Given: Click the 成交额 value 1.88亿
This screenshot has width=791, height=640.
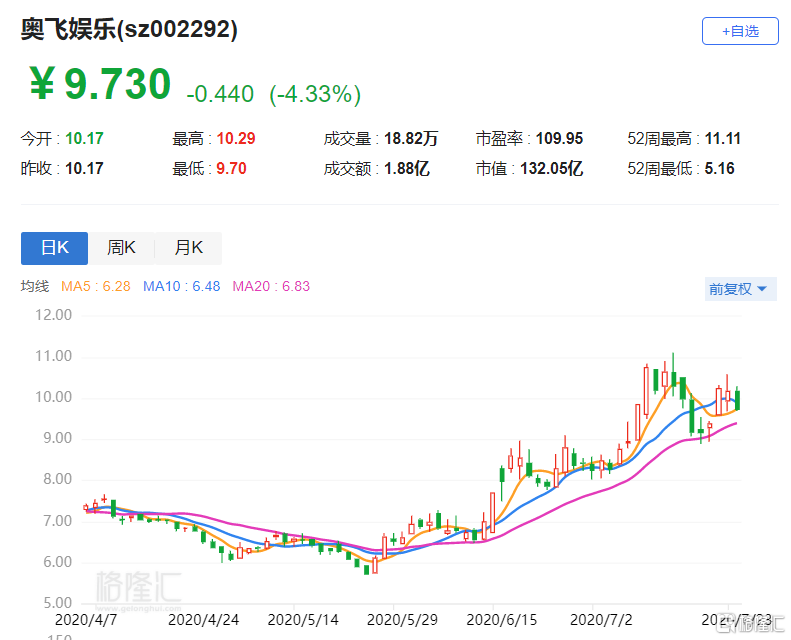Looking at the screenshot, I should 407,168.
